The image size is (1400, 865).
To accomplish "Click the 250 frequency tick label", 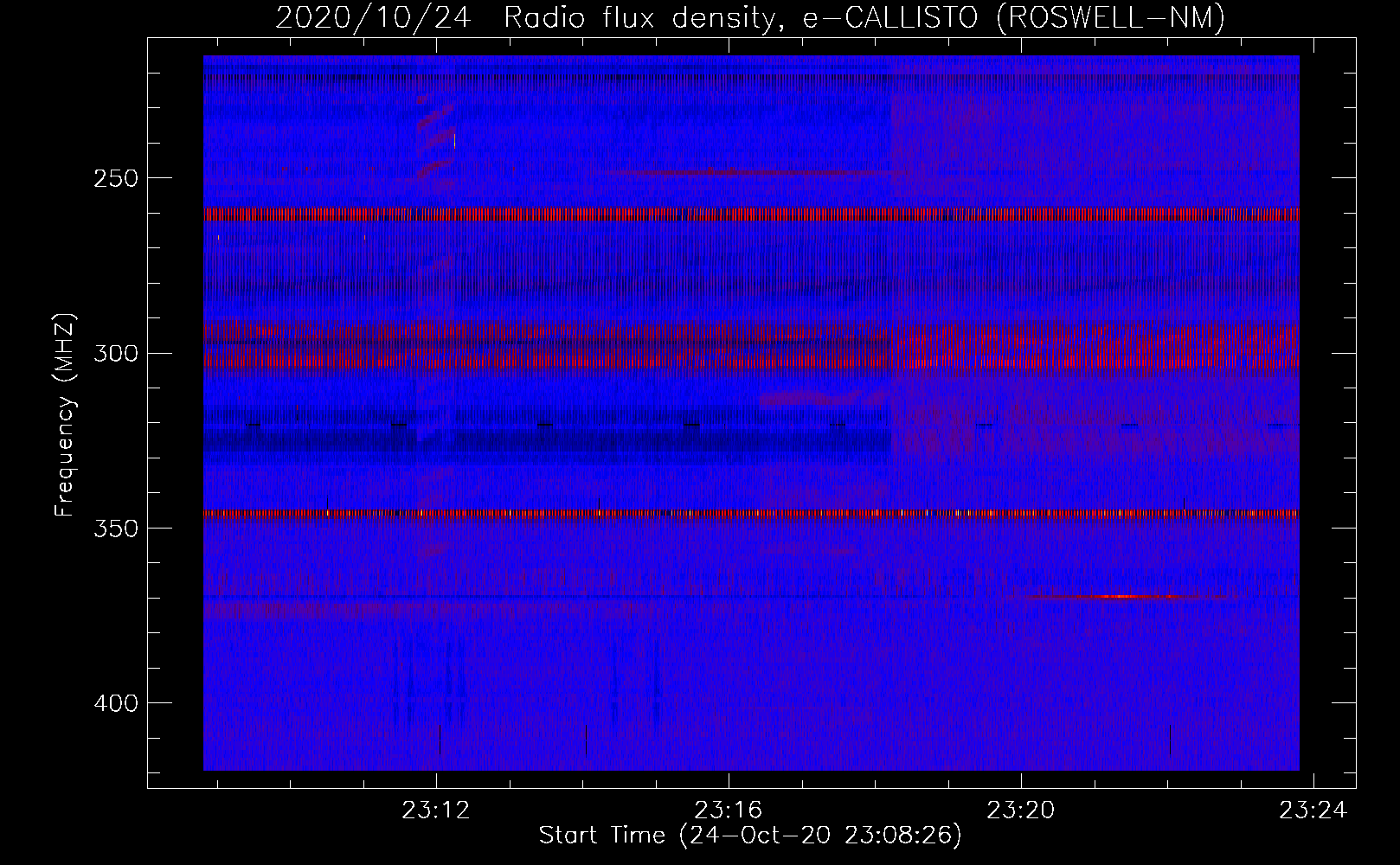I will pos(116,179).
